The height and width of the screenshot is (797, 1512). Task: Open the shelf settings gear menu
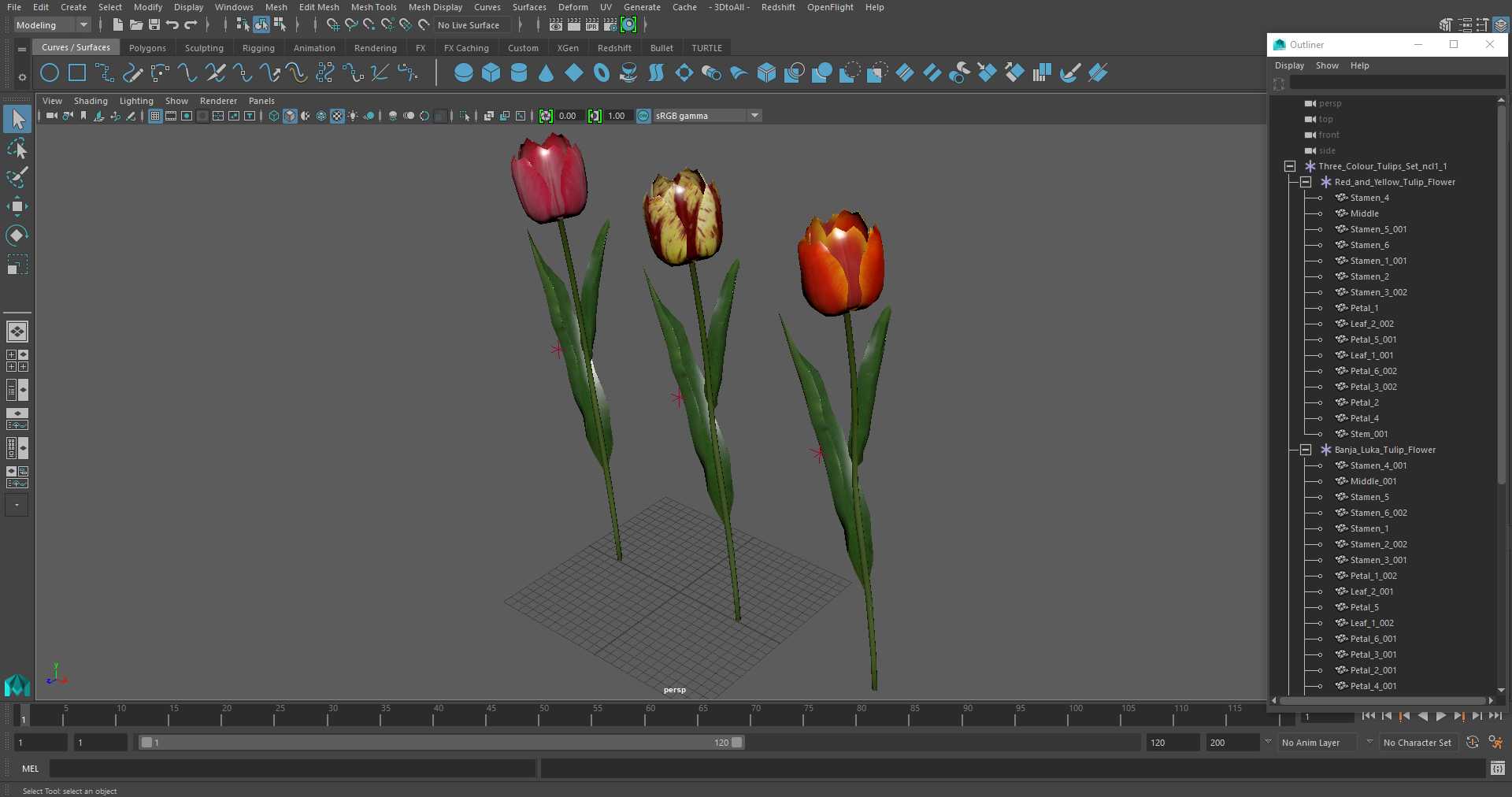pyautogui.click(x=22, y=77)
